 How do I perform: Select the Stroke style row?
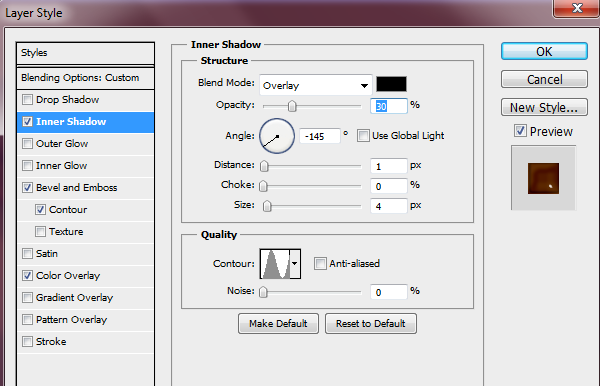point(86,342)
